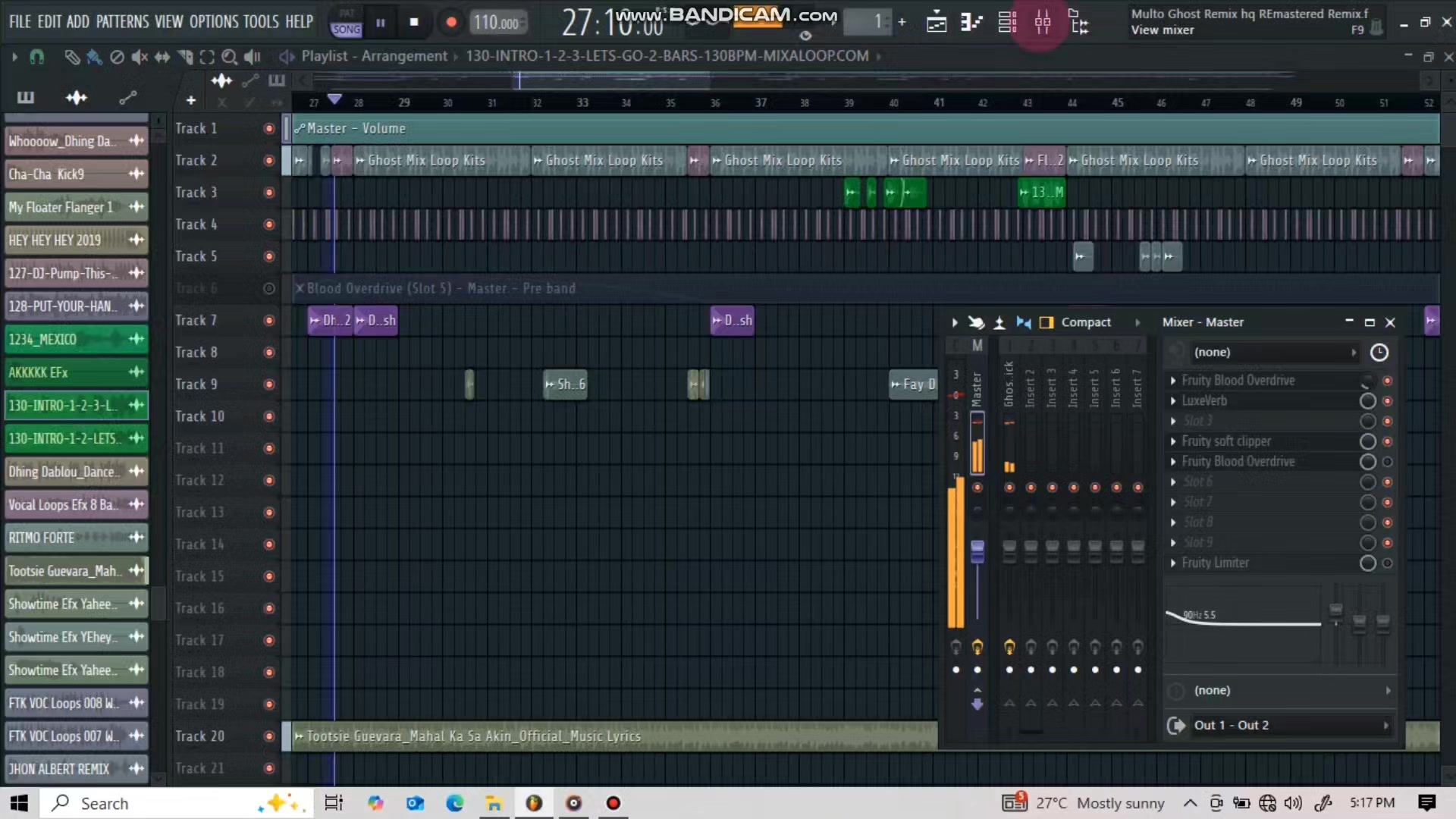Click the Ghos..ick insert track fader
The image size is (1456, 819).
pos(1009,551)
